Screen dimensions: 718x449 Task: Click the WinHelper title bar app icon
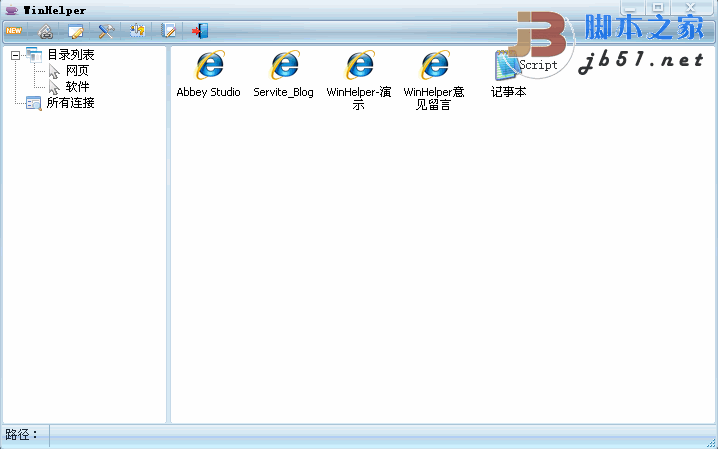pos(11,10)
